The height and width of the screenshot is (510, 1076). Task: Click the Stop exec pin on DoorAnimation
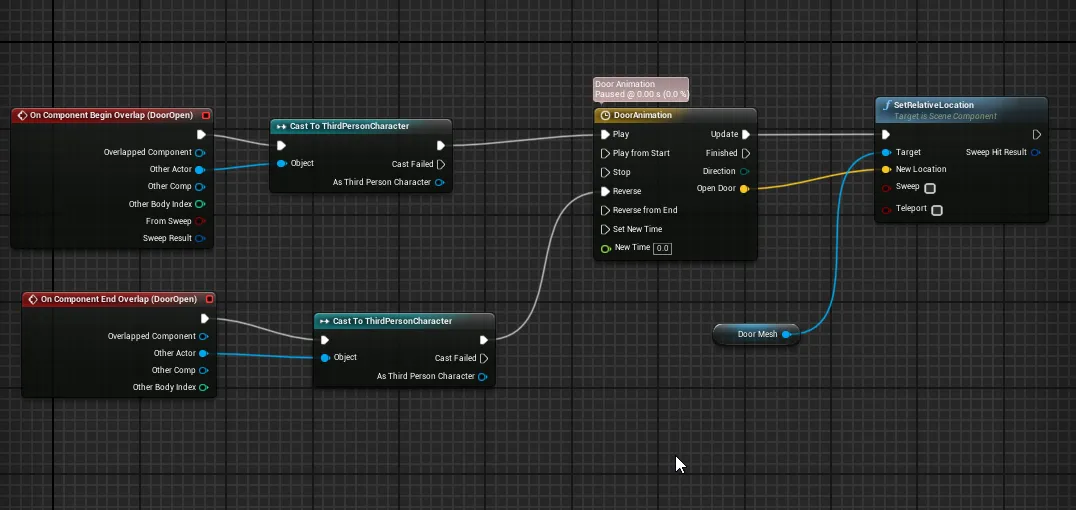605,172
